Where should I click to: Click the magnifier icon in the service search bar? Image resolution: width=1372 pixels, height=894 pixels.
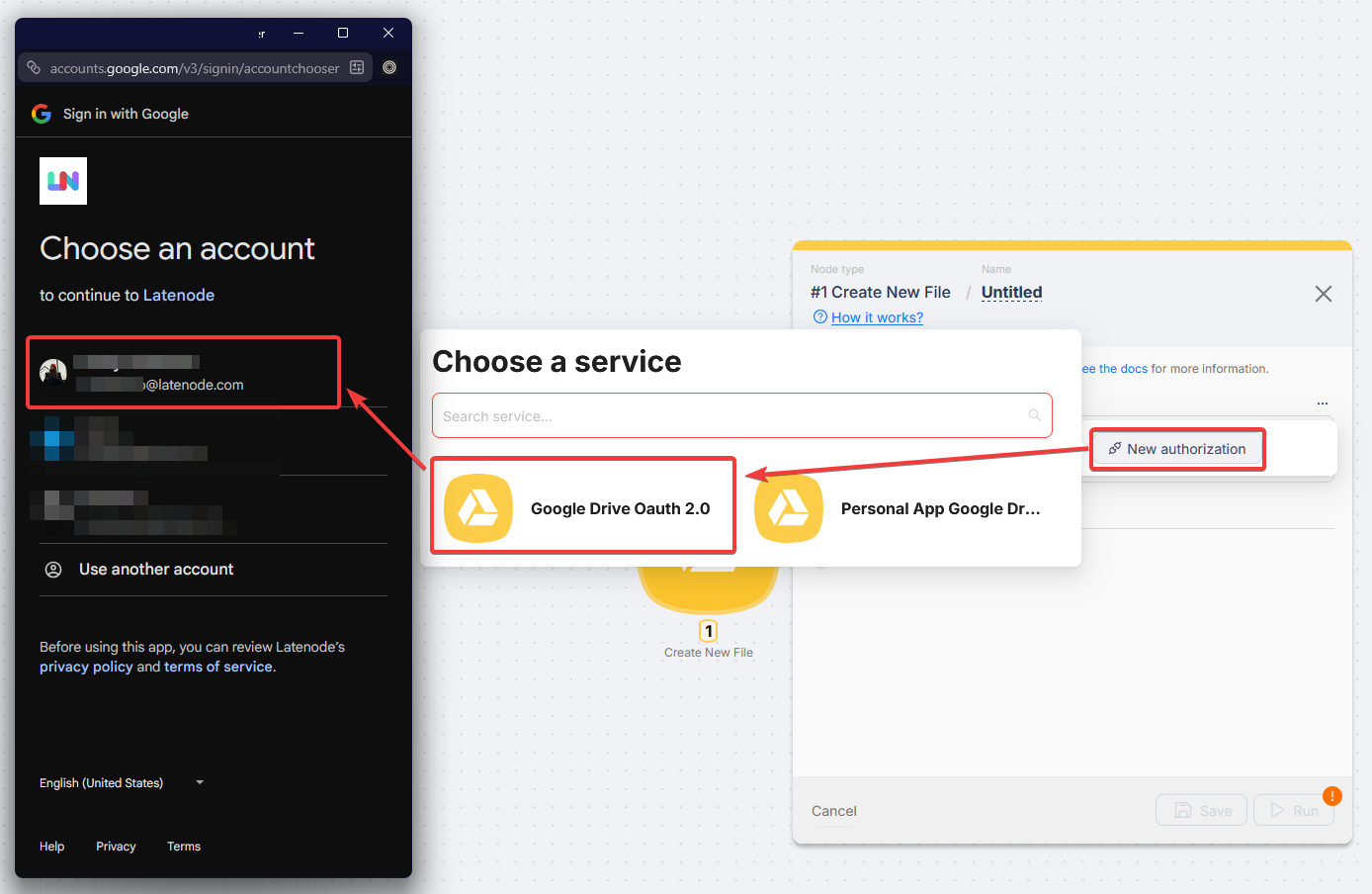click(1034, 415)
